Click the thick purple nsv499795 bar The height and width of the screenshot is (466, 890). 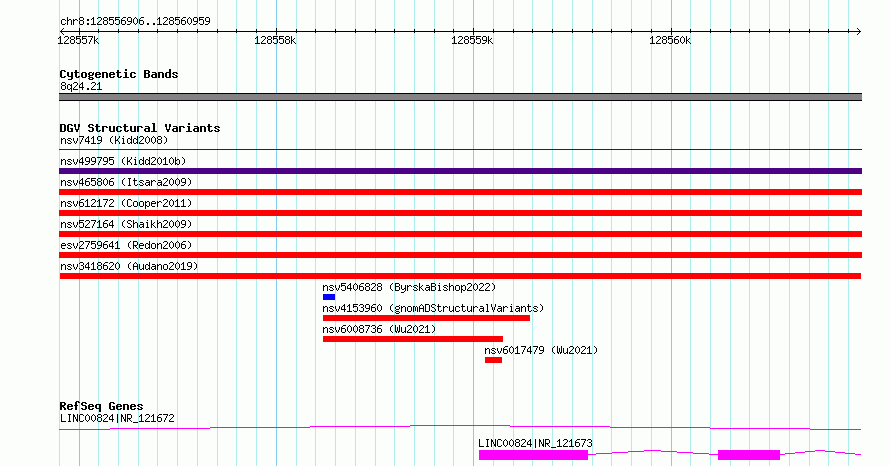(460, 171)
